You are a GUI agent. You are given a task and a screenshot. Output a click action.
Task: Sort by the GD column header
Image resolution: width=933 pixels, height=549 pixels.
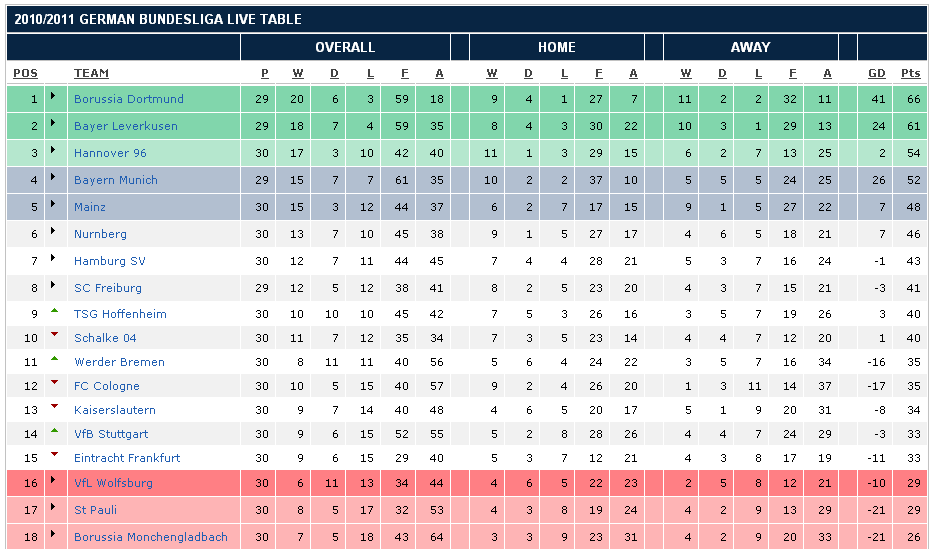coord(876,73)
